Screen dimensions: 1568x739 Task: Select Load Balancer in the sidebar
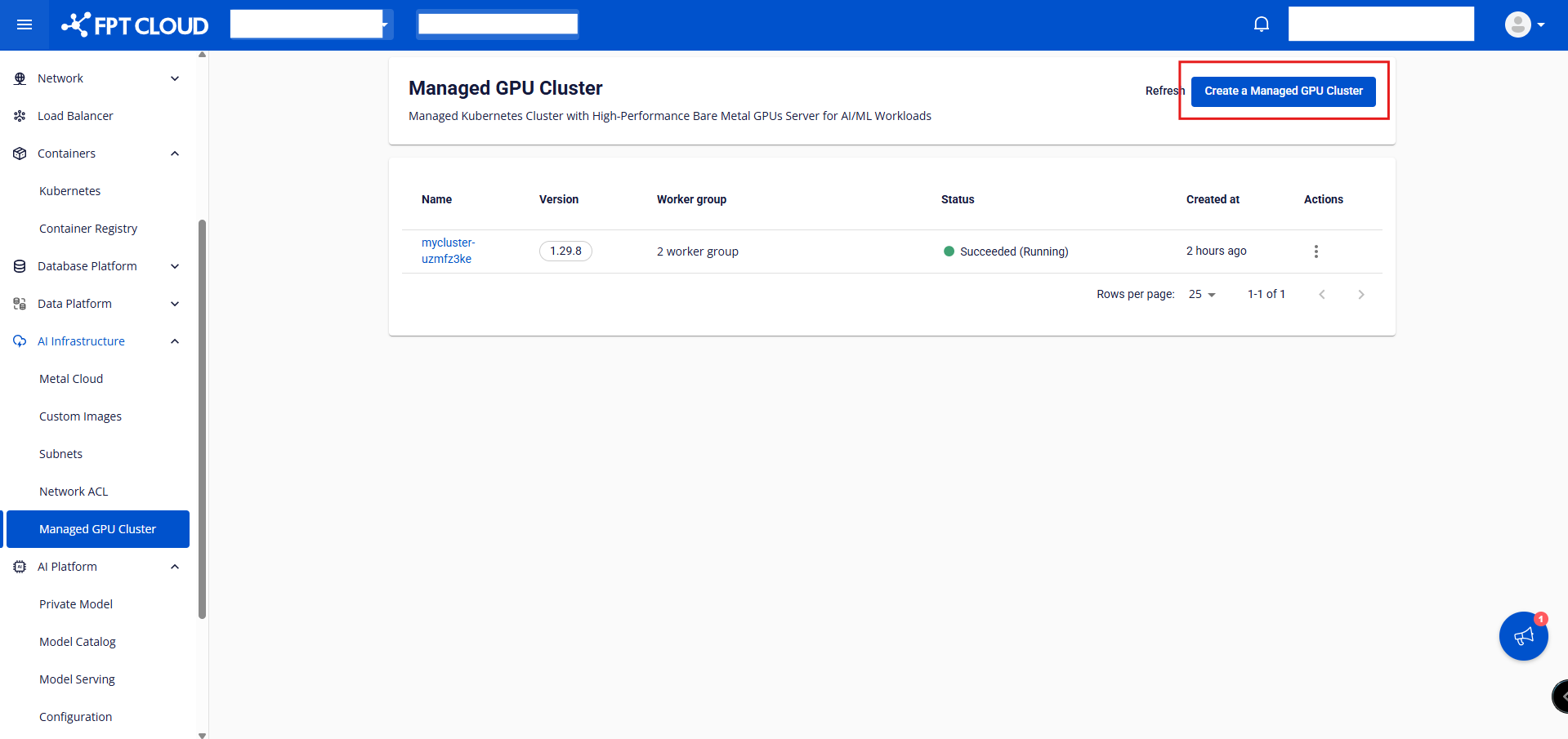click(x=75, y=116)
